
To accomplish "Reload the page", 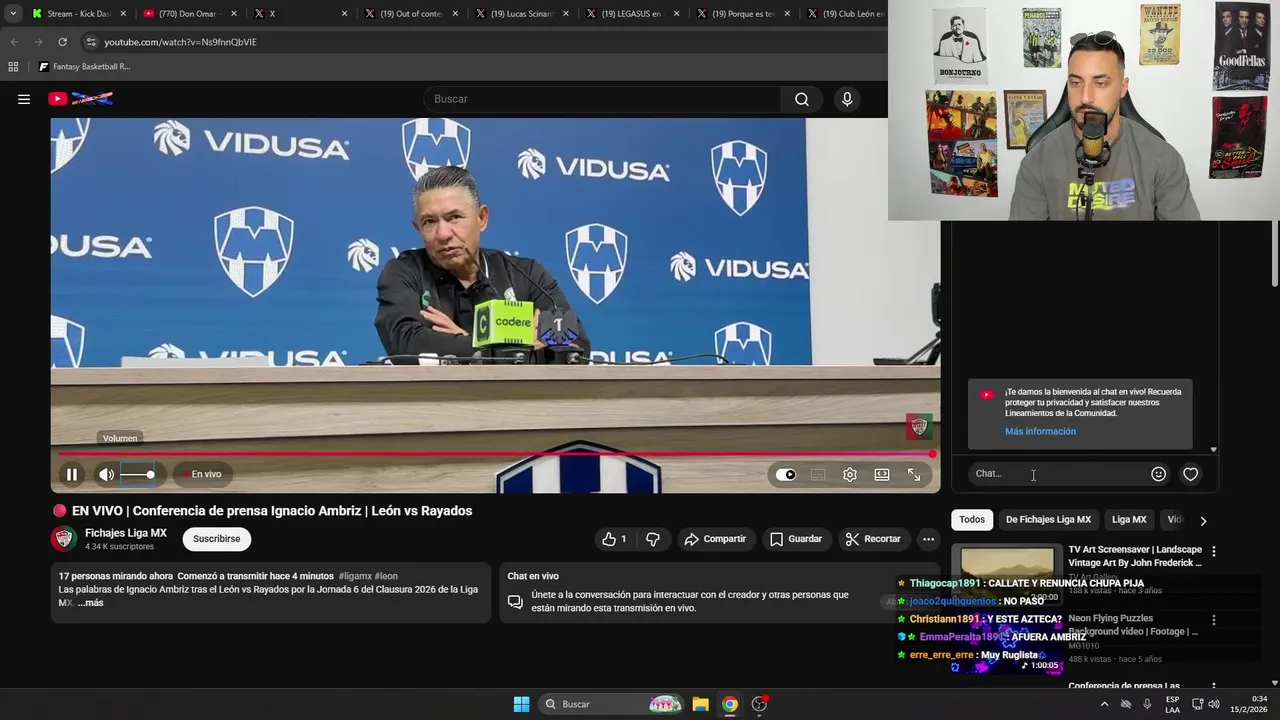I will pyautogui.click(x=62, y=42).
